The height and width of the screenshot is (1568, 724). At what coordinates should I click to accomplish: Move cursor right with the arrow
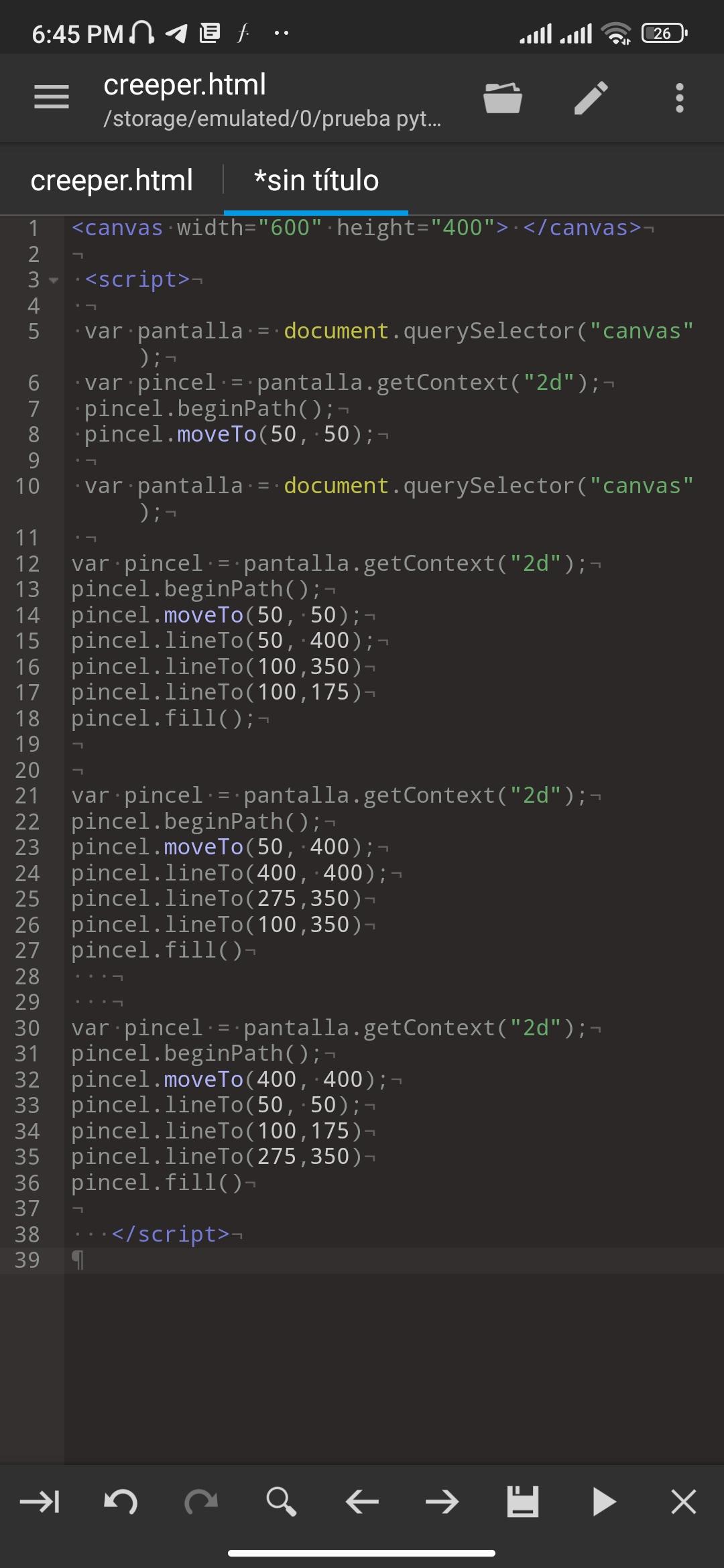[442, 1502]
